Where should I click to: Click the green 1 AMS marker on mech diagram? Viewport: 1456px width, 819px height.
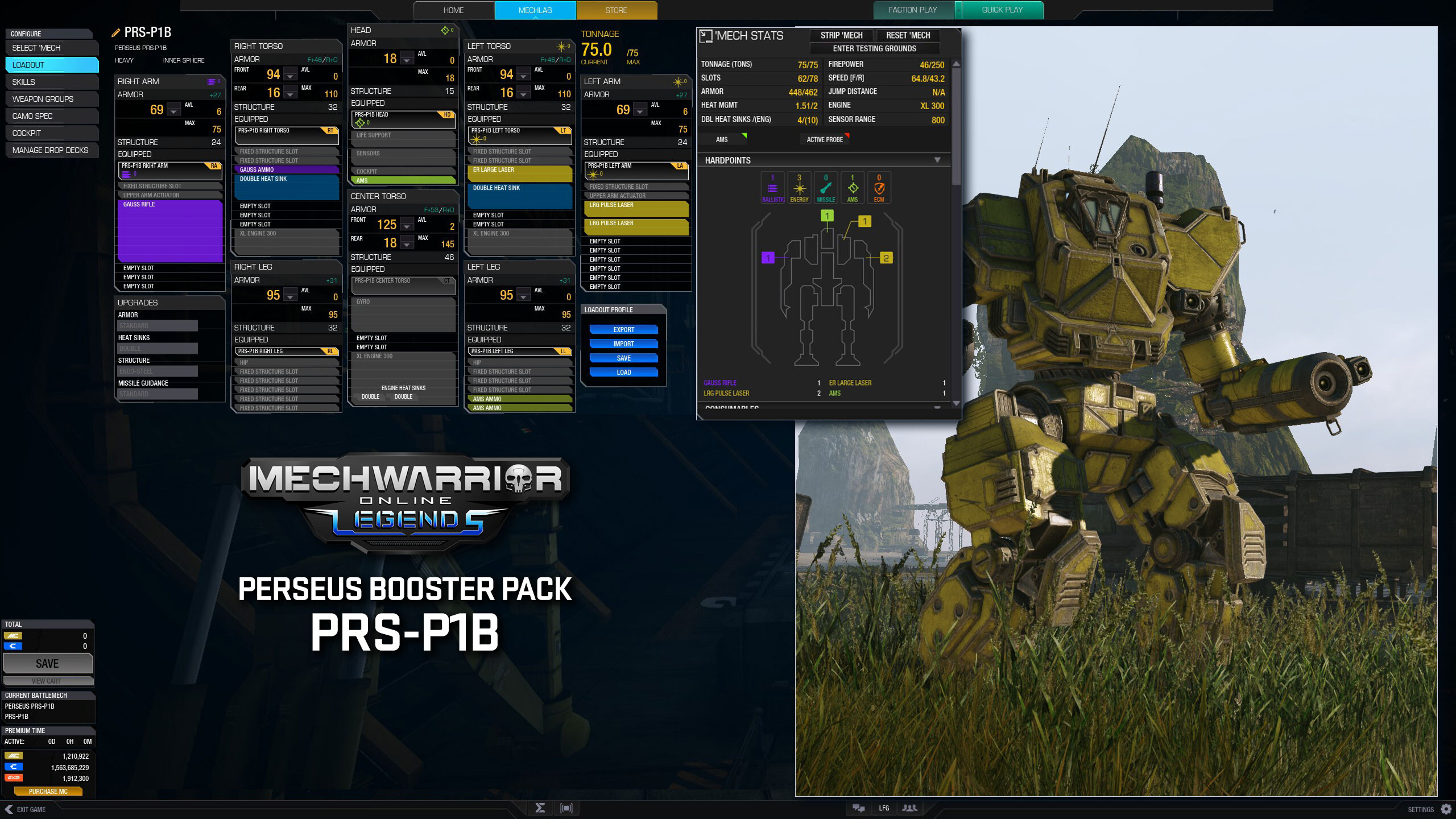(827, 216)
